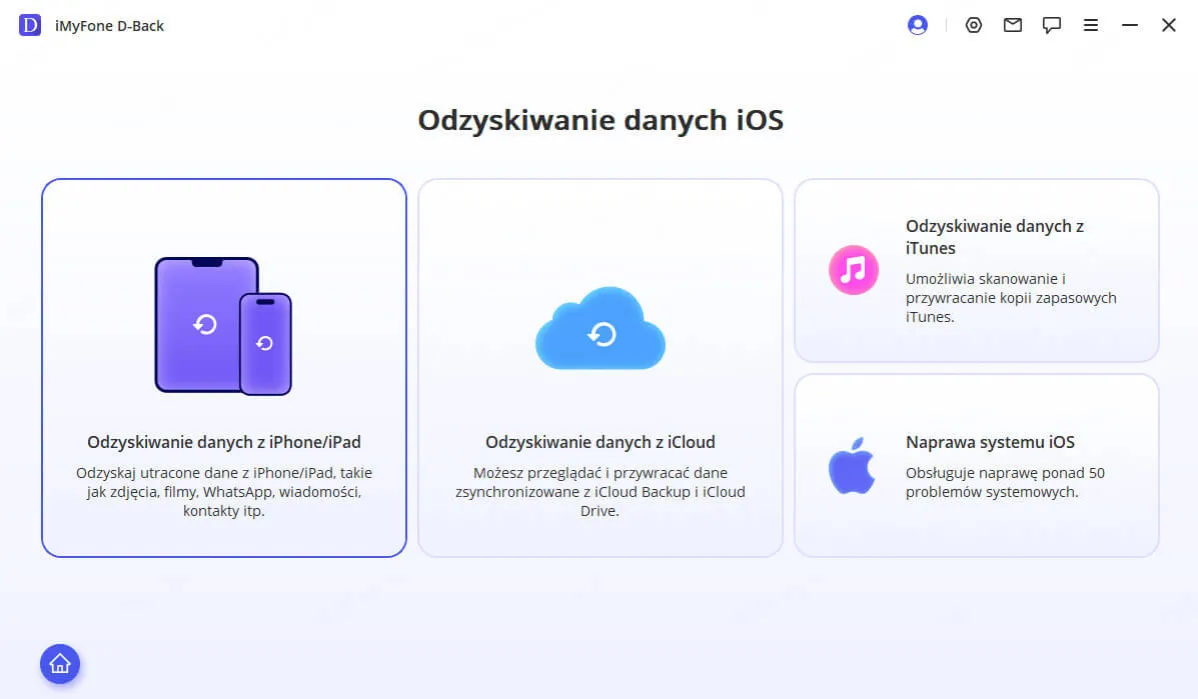Select Odzyskiwanie danych z iPhone/iPad
This screenshot has width=1198, height=699.
coord(223,441)
